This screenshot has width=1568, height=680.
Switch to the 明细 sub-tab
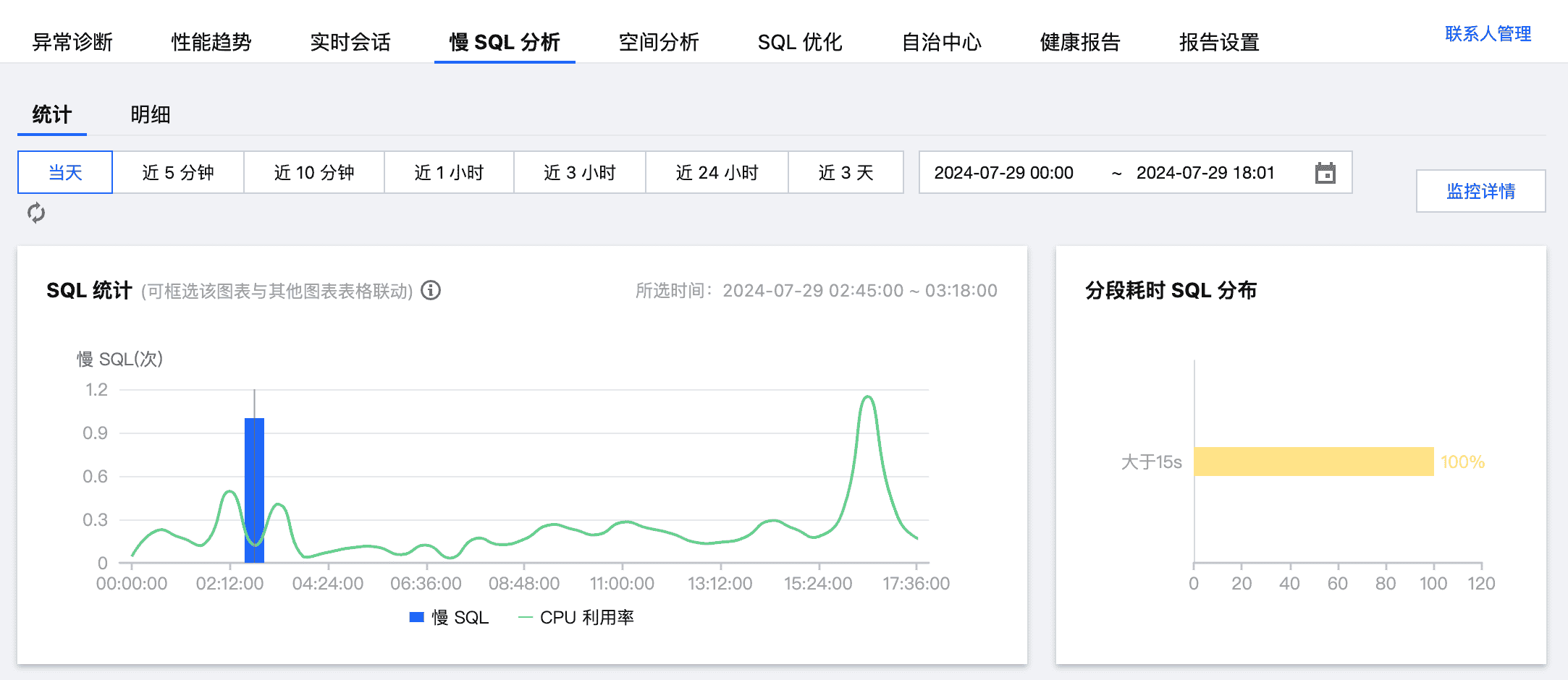pyautogui.click(x=151, y=114)
